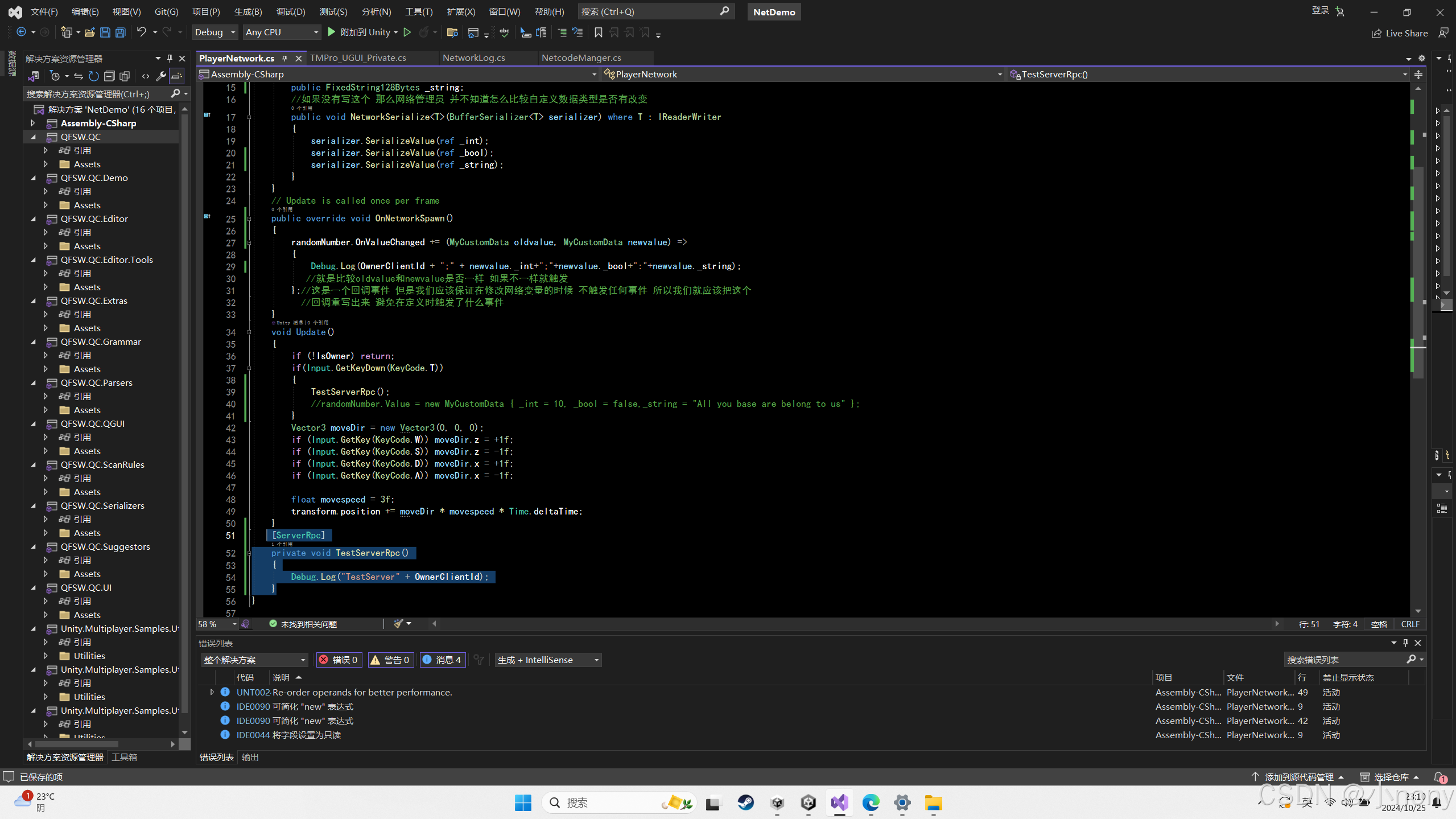Switch to the NetworkLog.cs tab
This screenshot has height=819, width=1456.
coord(473,57)
